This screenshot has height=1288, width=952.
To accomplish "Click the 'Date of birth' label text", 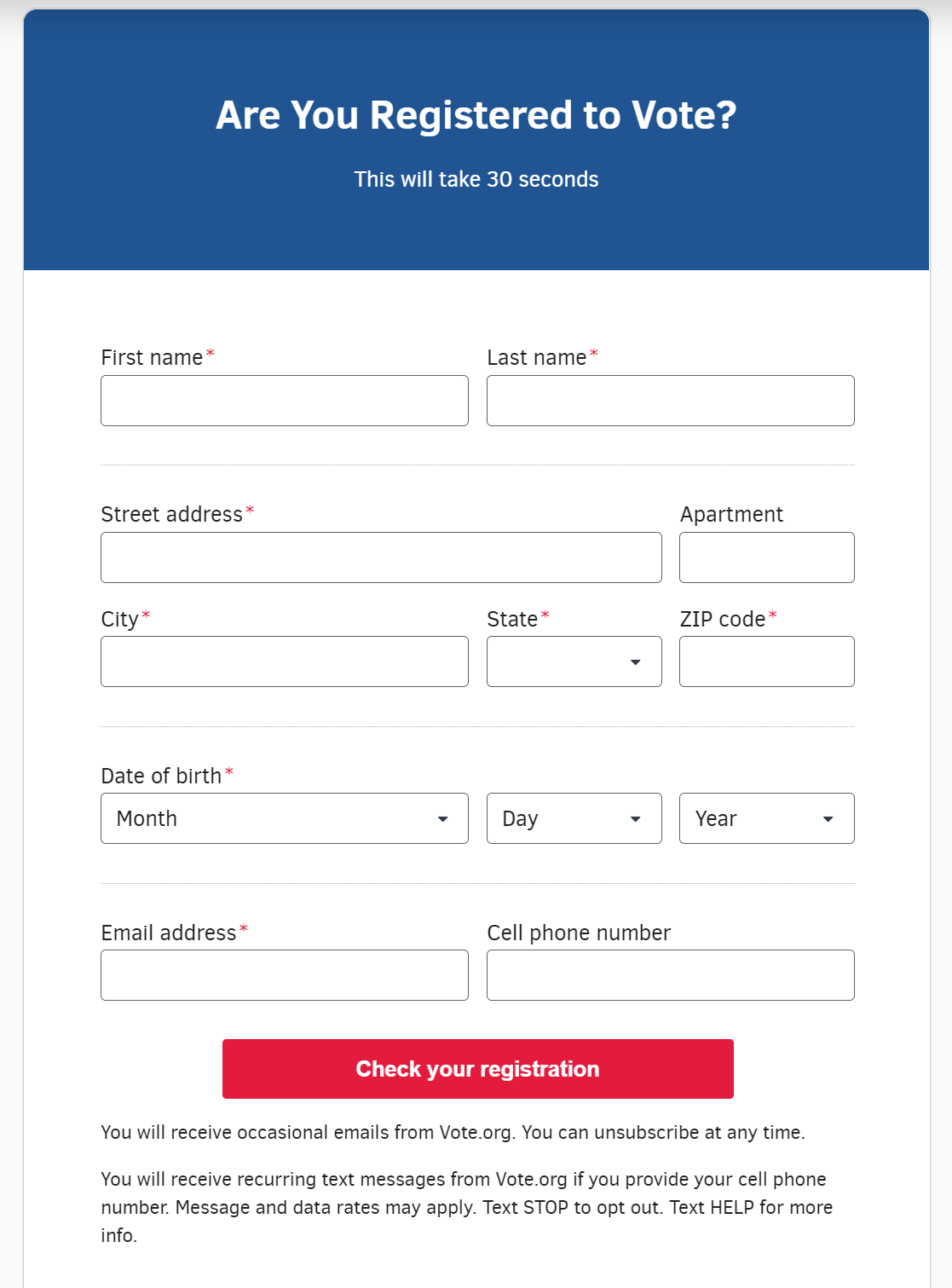I will [x=161, y=776].
